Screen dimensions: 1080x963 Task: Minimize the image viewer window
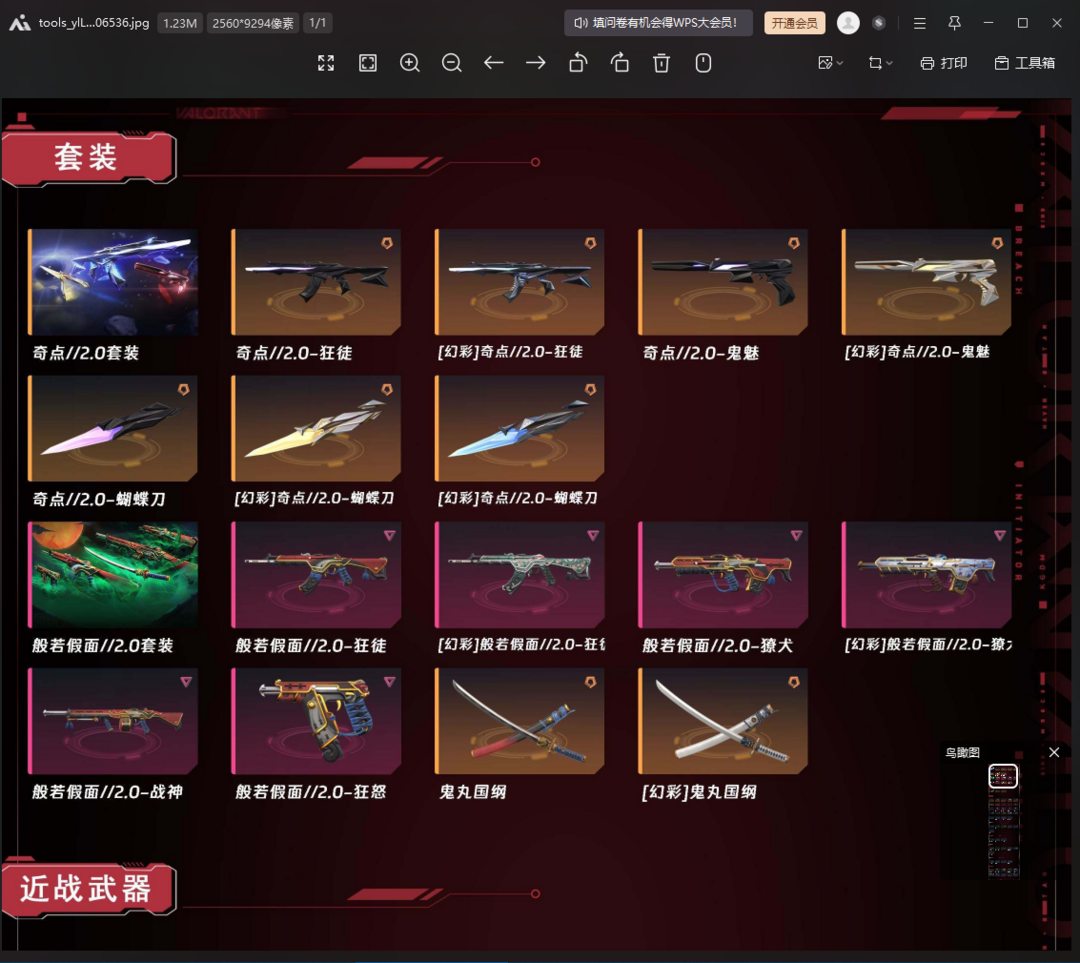point(988,23)
